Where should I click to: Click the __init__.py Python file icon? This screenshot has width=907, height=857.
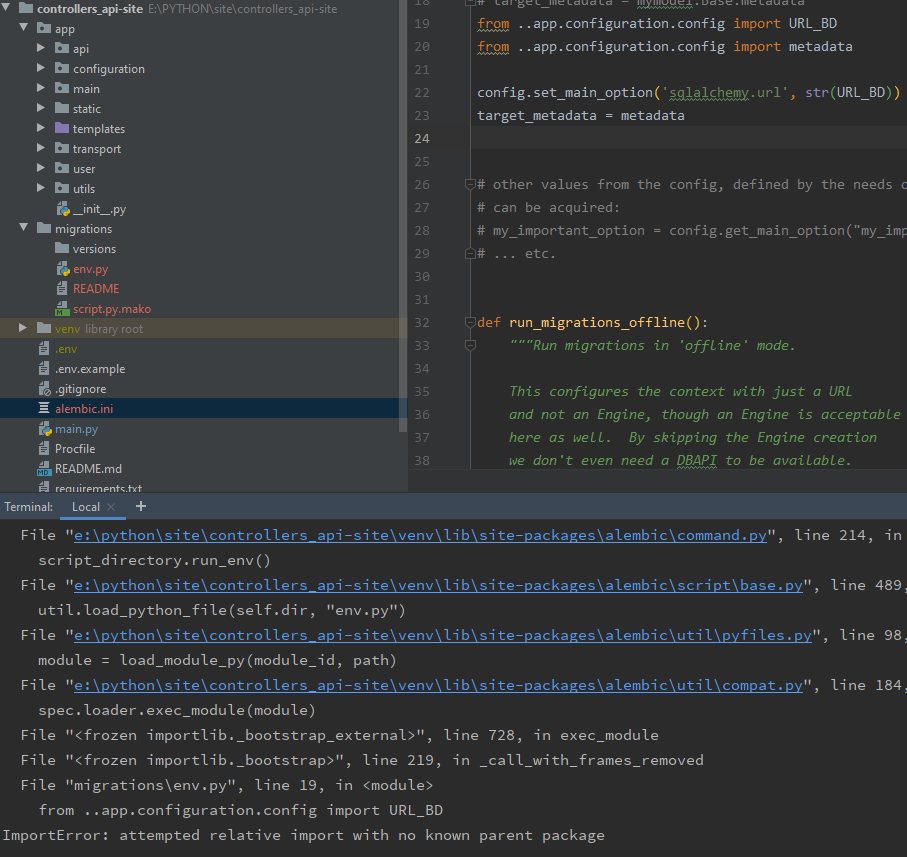(63, 209)
